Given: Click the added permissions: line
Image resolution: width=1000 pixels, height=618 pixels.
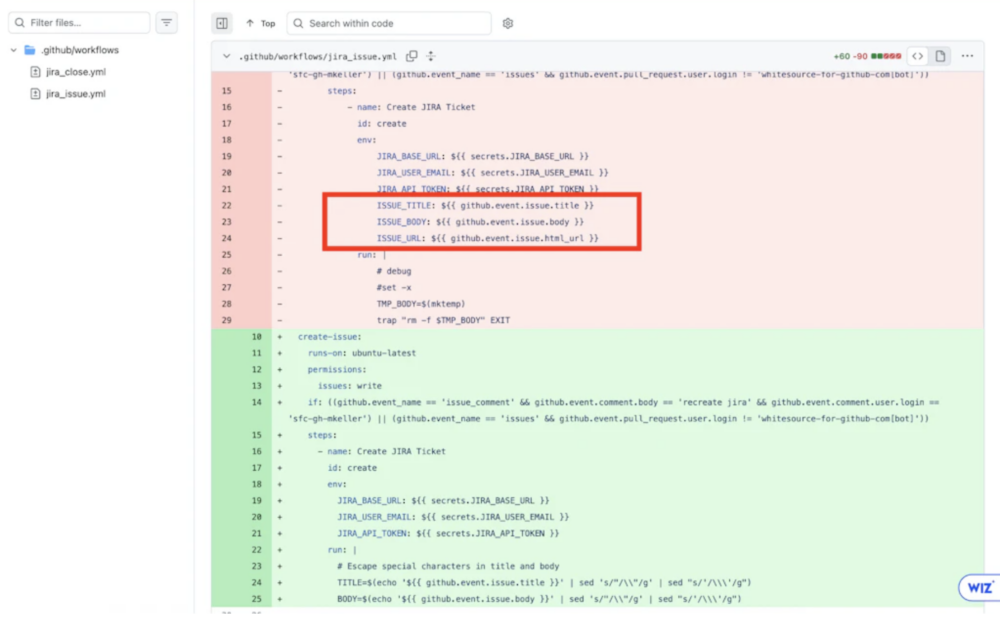Looking at the screenshot, I should [x=337, y=370].
